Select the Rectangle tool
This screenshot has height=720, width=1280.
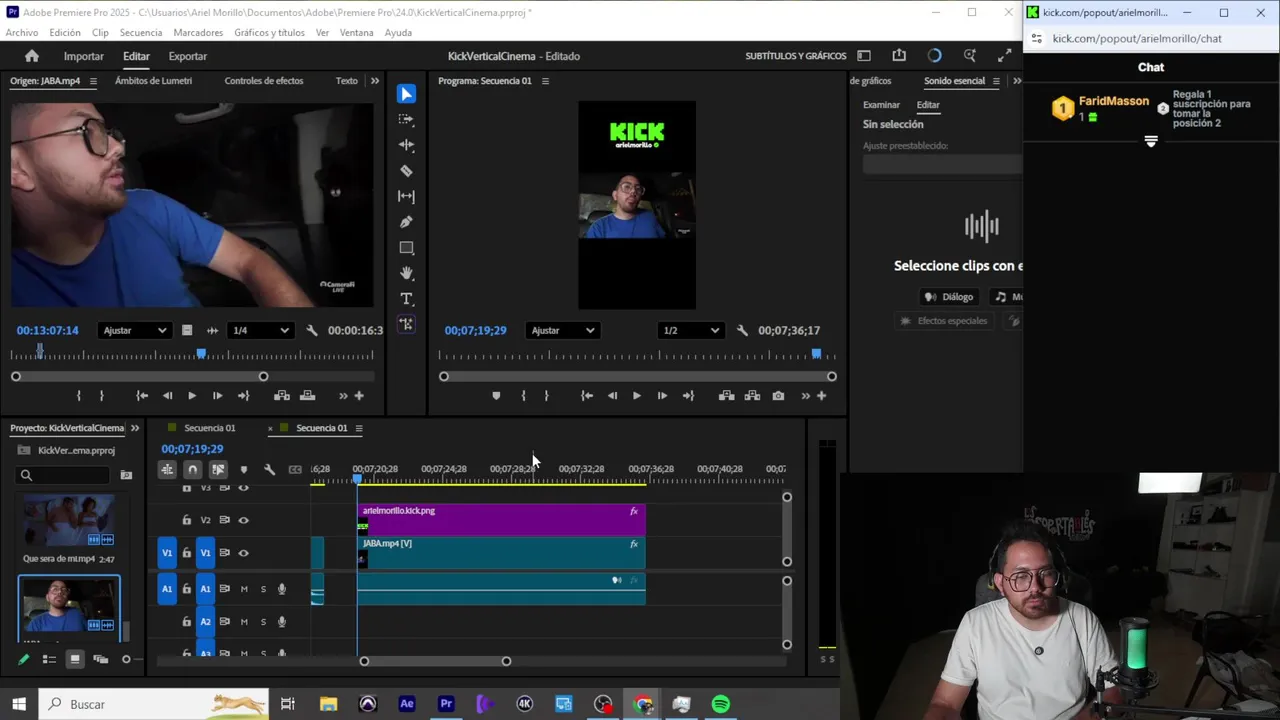[x=406, y=248]
